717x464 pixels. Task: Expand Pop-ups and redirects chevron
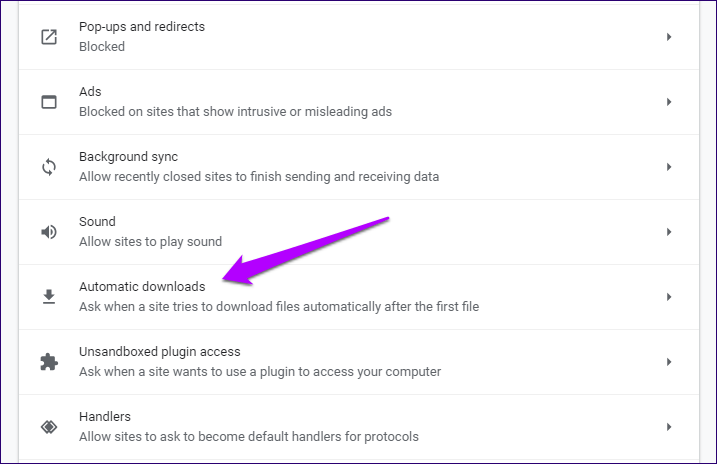click(x=669, y=37)
